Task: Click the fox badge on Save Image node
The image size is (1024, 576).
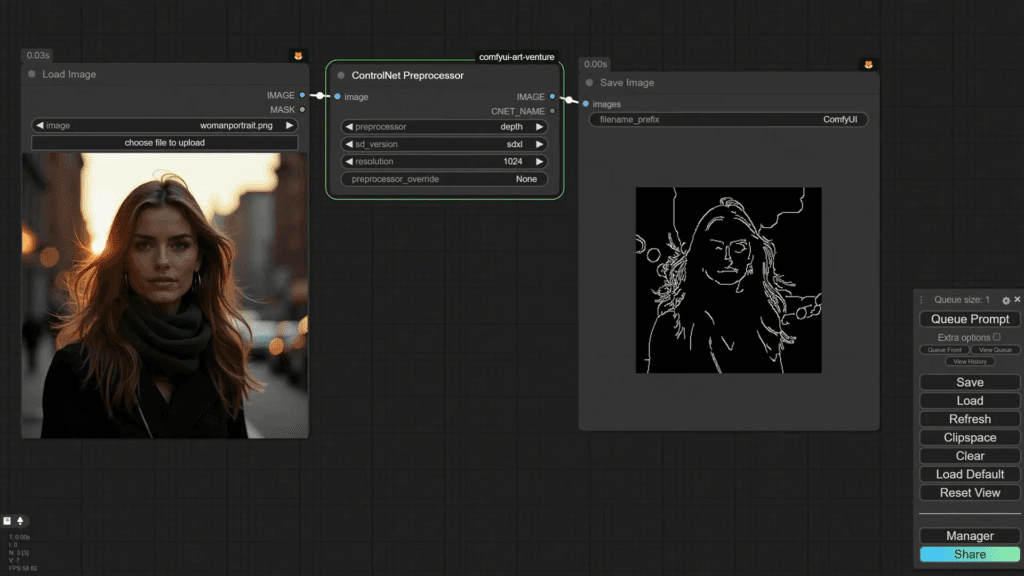Action: tap(868, 65)
